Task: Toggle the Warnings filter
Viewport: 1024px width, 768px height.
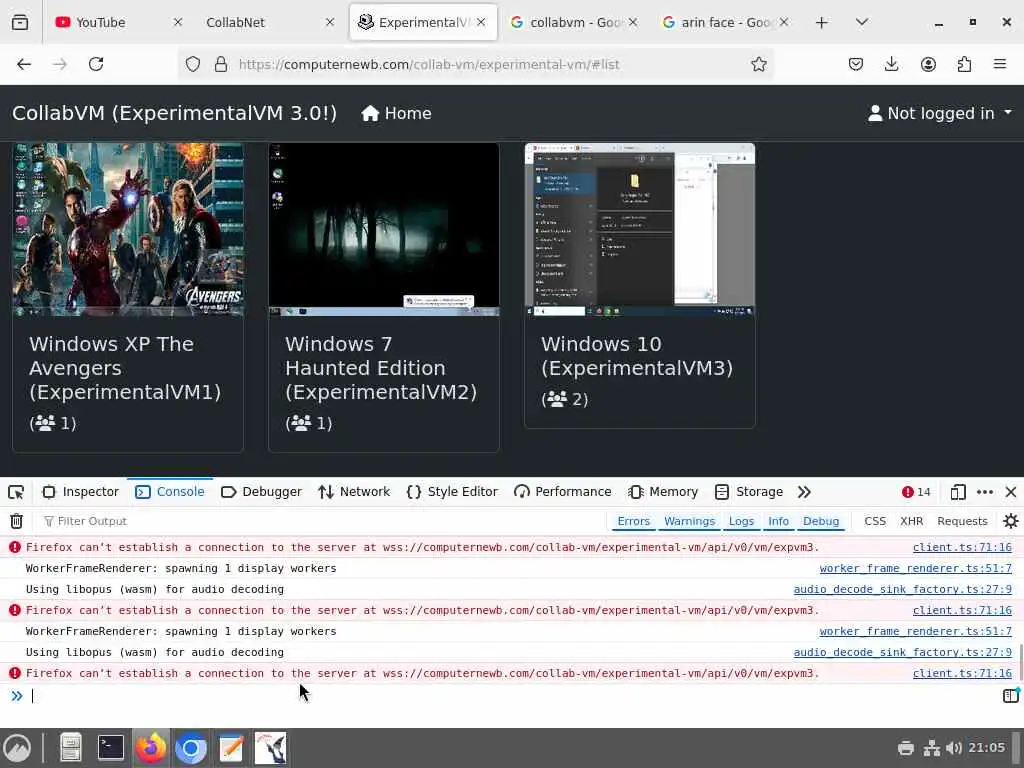Action: click(x=689, y=521)
